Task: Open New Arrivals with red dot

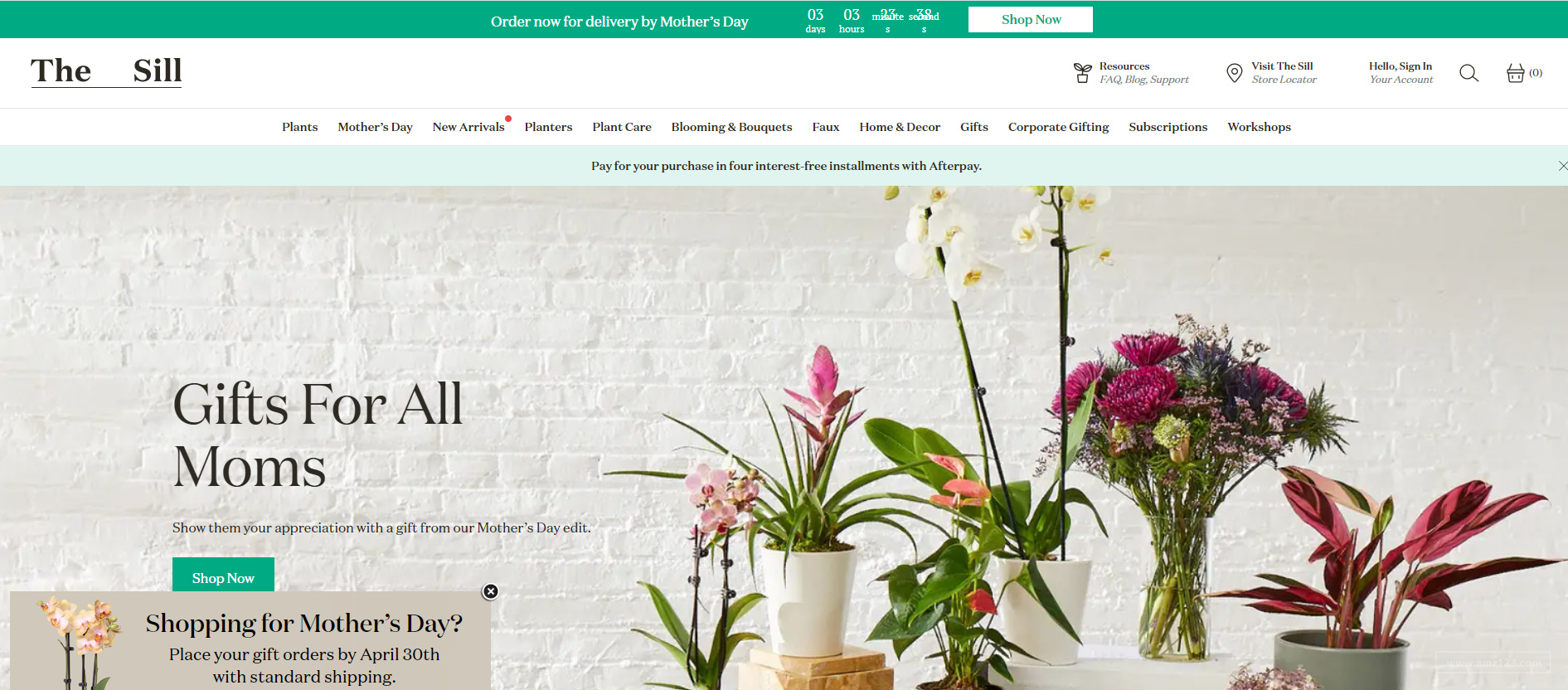Action: point(468,127)
